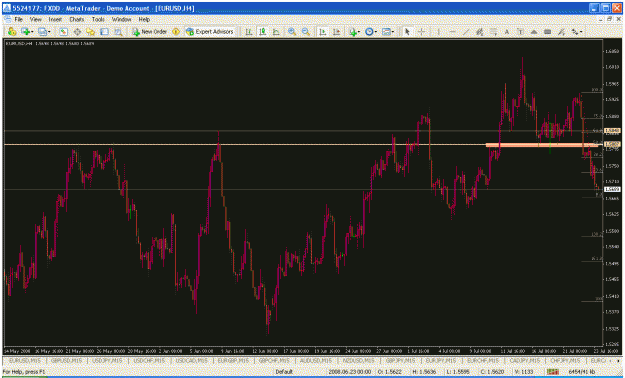Toggle the Navigator star-folder icon
This screenshot has width=625, height=378.
pyautogui.click(x=90, y=32)
